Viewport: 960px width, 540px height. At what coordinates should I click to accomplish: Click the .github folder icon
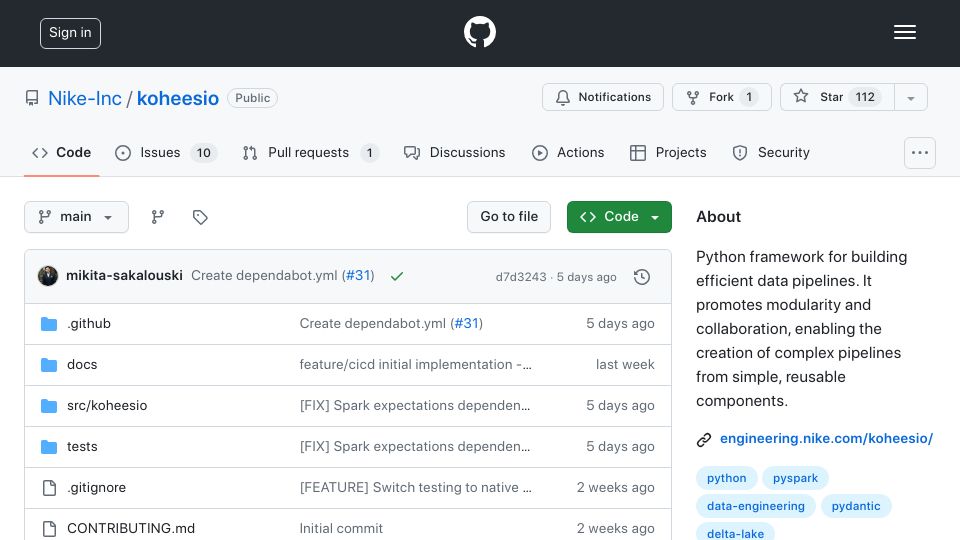pos(49,324)
